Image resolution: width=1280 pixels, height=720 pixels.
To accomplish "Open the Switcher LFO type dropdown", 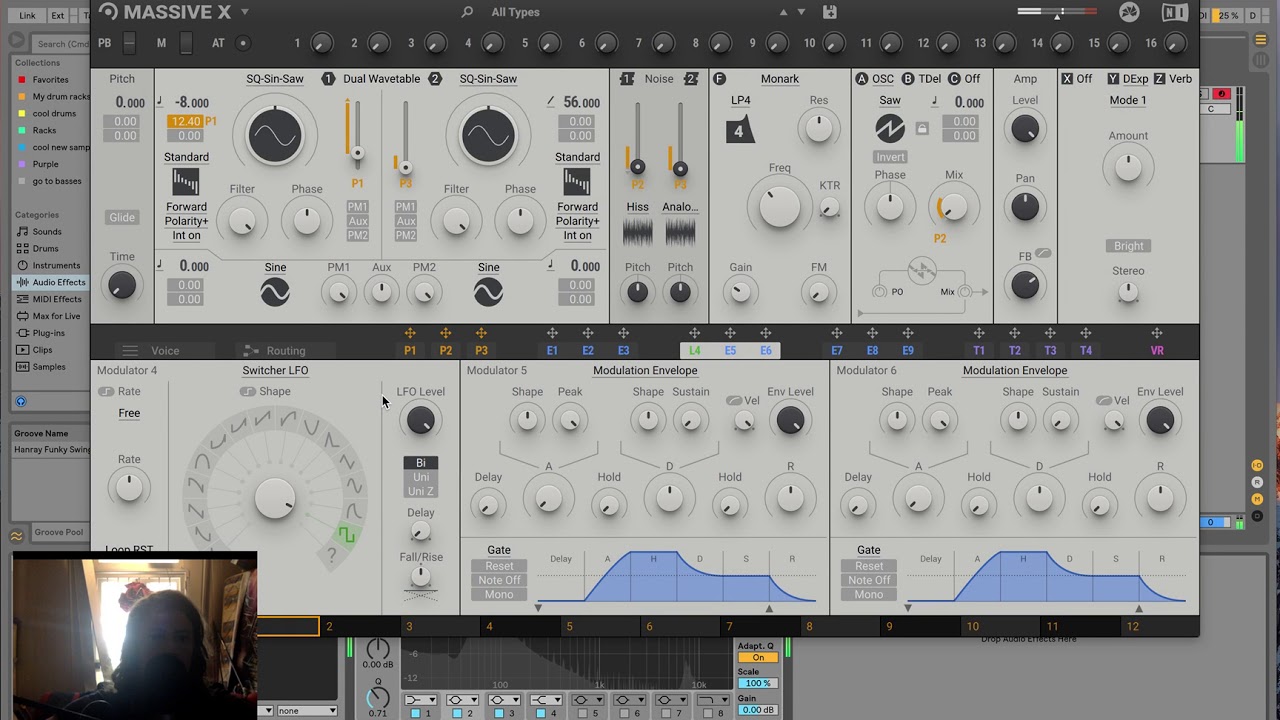I will [x=275, y=370].
